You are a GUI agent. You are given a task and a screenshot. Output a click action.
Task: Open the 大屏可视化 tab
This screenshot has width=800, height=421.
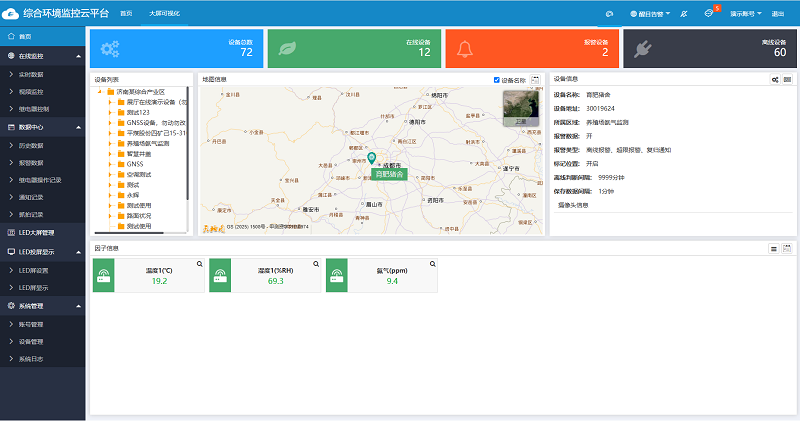(164, 14)
